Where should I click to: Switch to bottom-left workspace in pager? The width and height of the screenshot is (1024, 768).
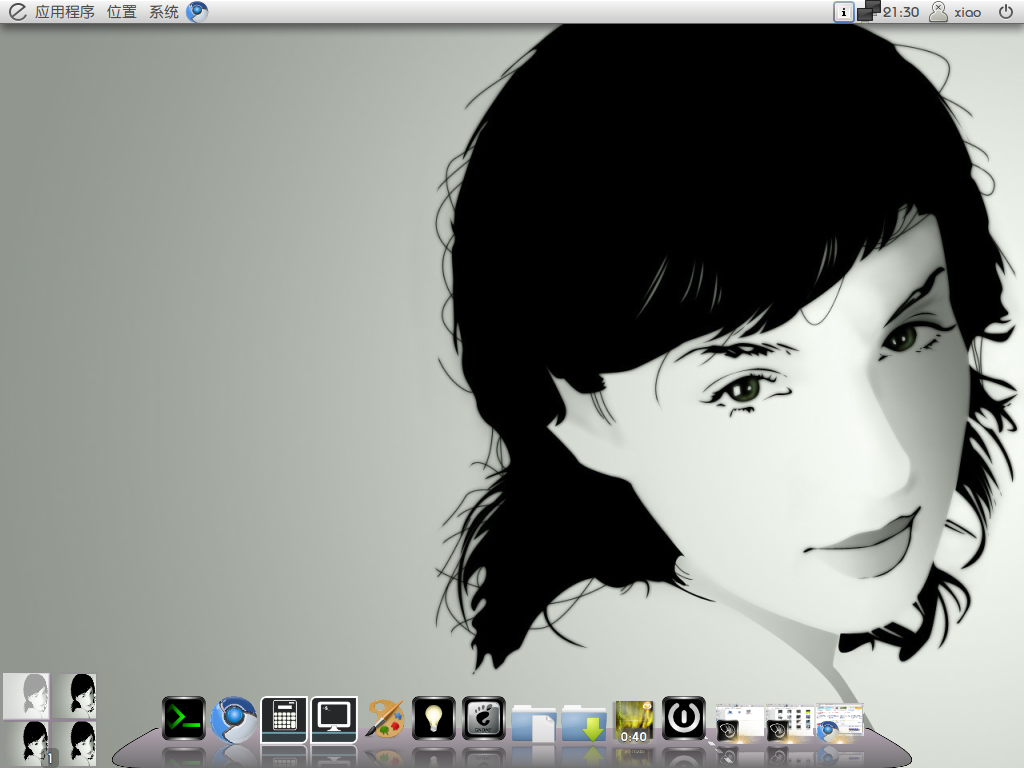pos(26,743)
